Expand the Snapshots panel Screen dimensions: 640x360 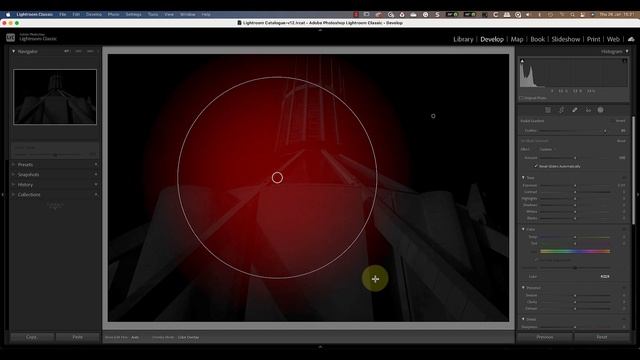(x=13, y=174)
